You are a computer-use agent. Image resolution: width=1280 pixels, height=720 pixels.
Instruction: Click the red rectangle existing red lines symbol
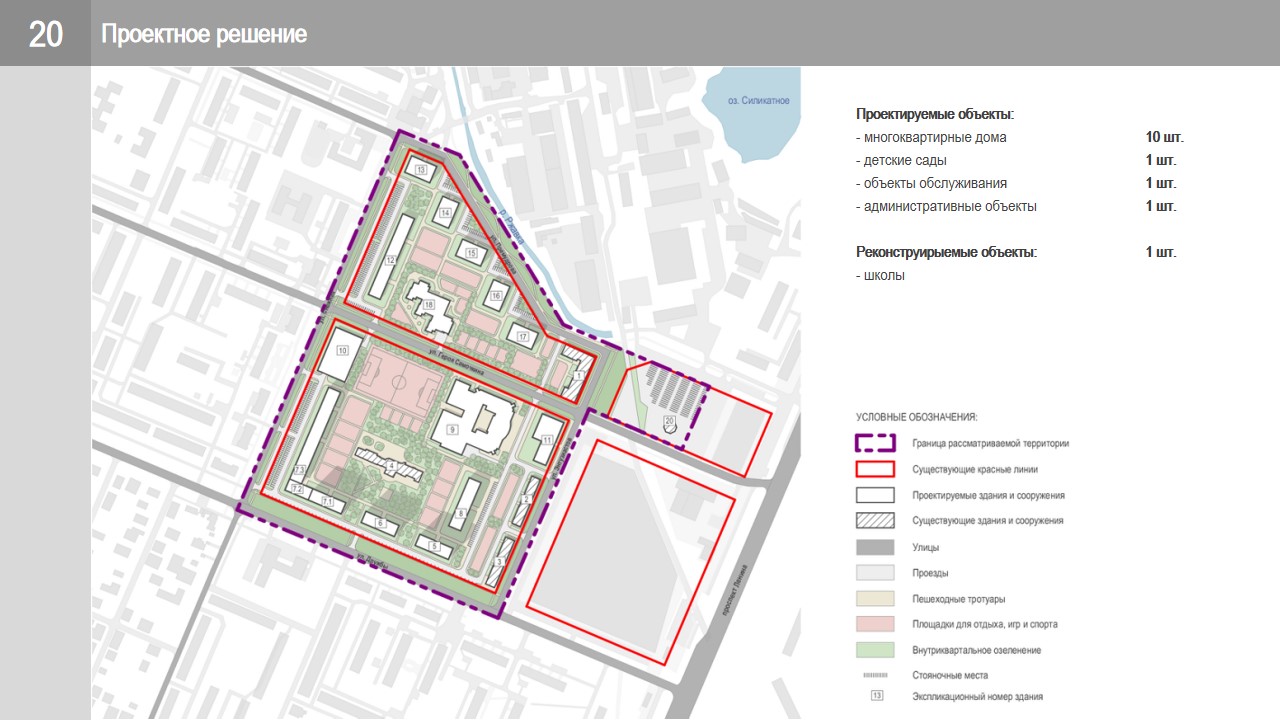pyautogui.click(x=875, y=469)
